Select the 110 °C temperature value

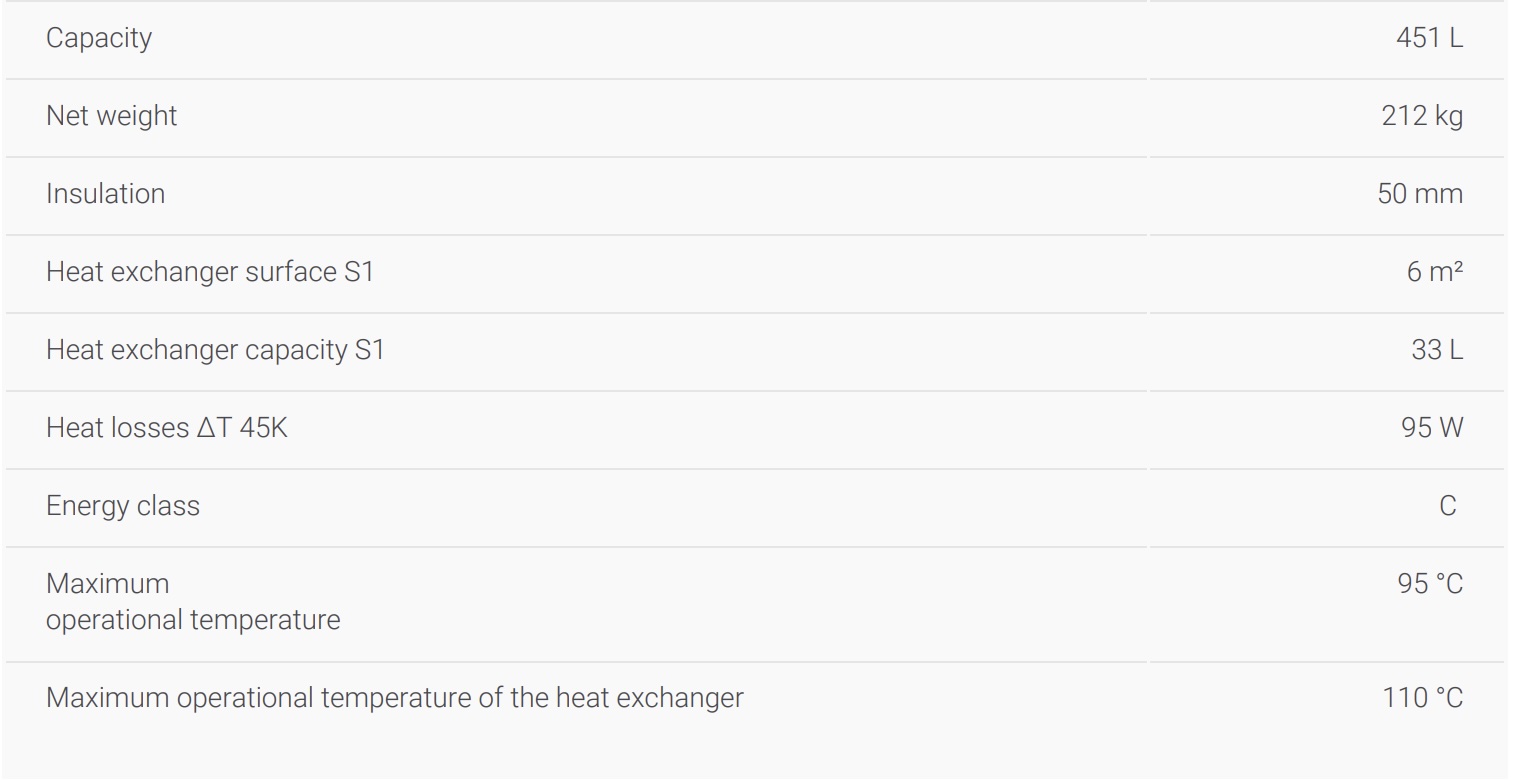tap(1423, 698)
